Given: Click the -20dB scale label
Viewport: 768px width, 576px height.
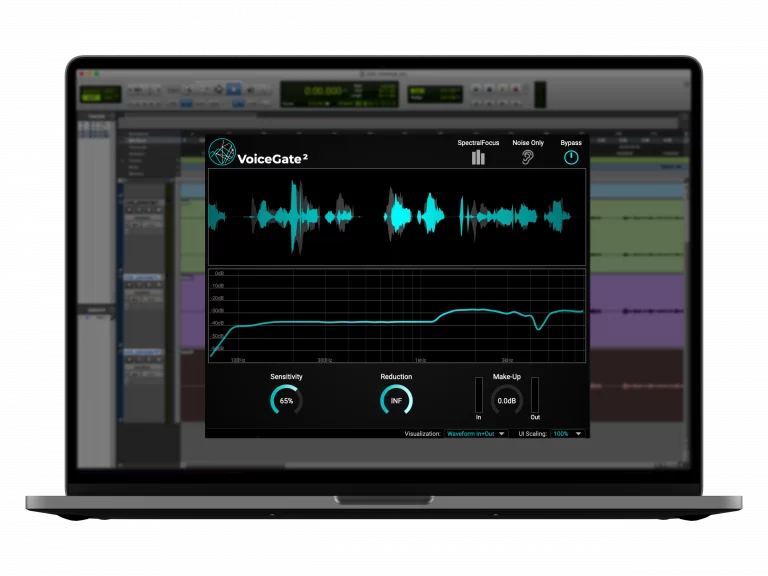Looking at the screenshot, I should (217, 298).
